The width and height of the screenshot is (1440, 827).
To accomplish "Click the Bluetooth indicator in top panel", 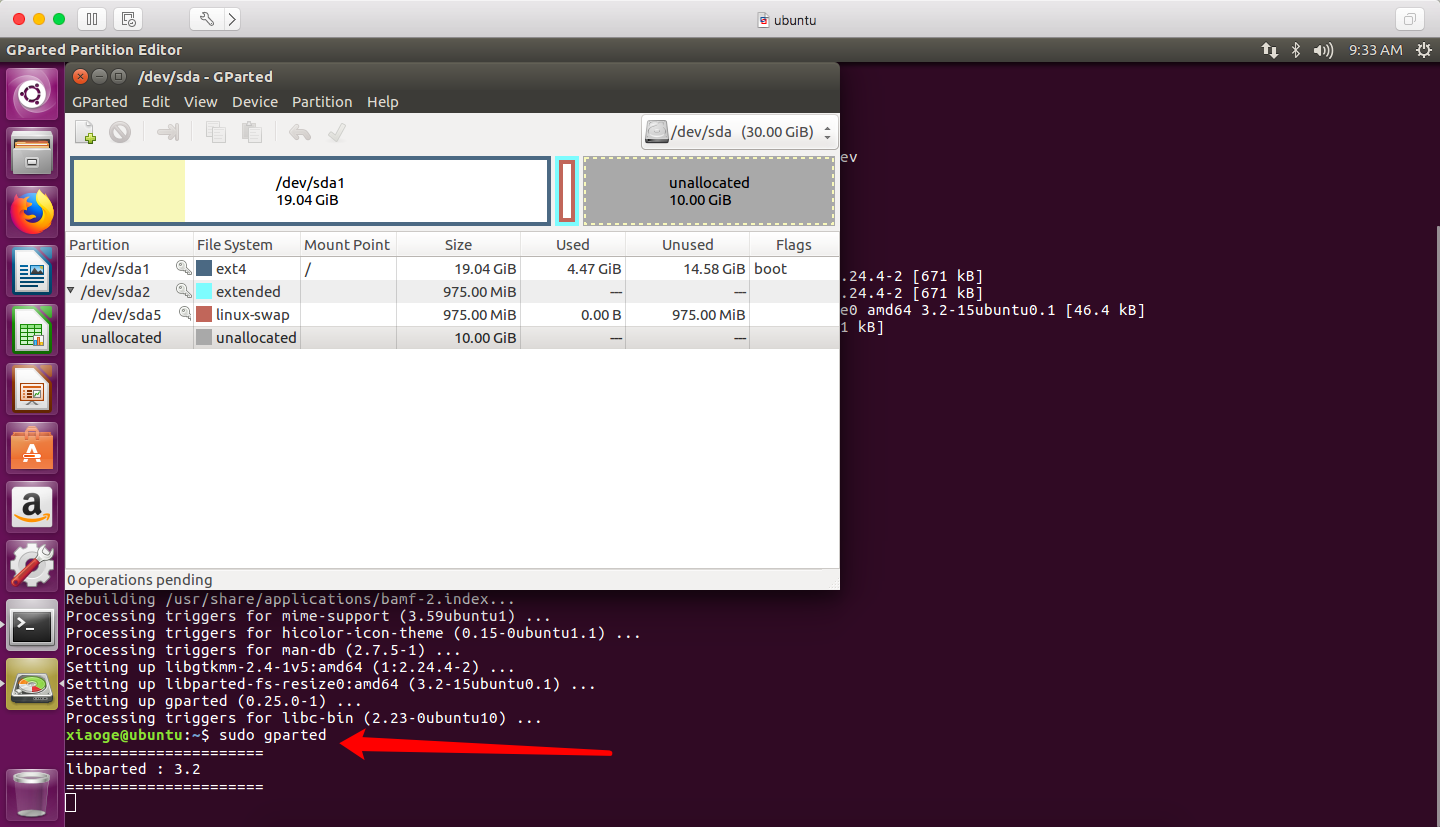I will (1296, 50).
